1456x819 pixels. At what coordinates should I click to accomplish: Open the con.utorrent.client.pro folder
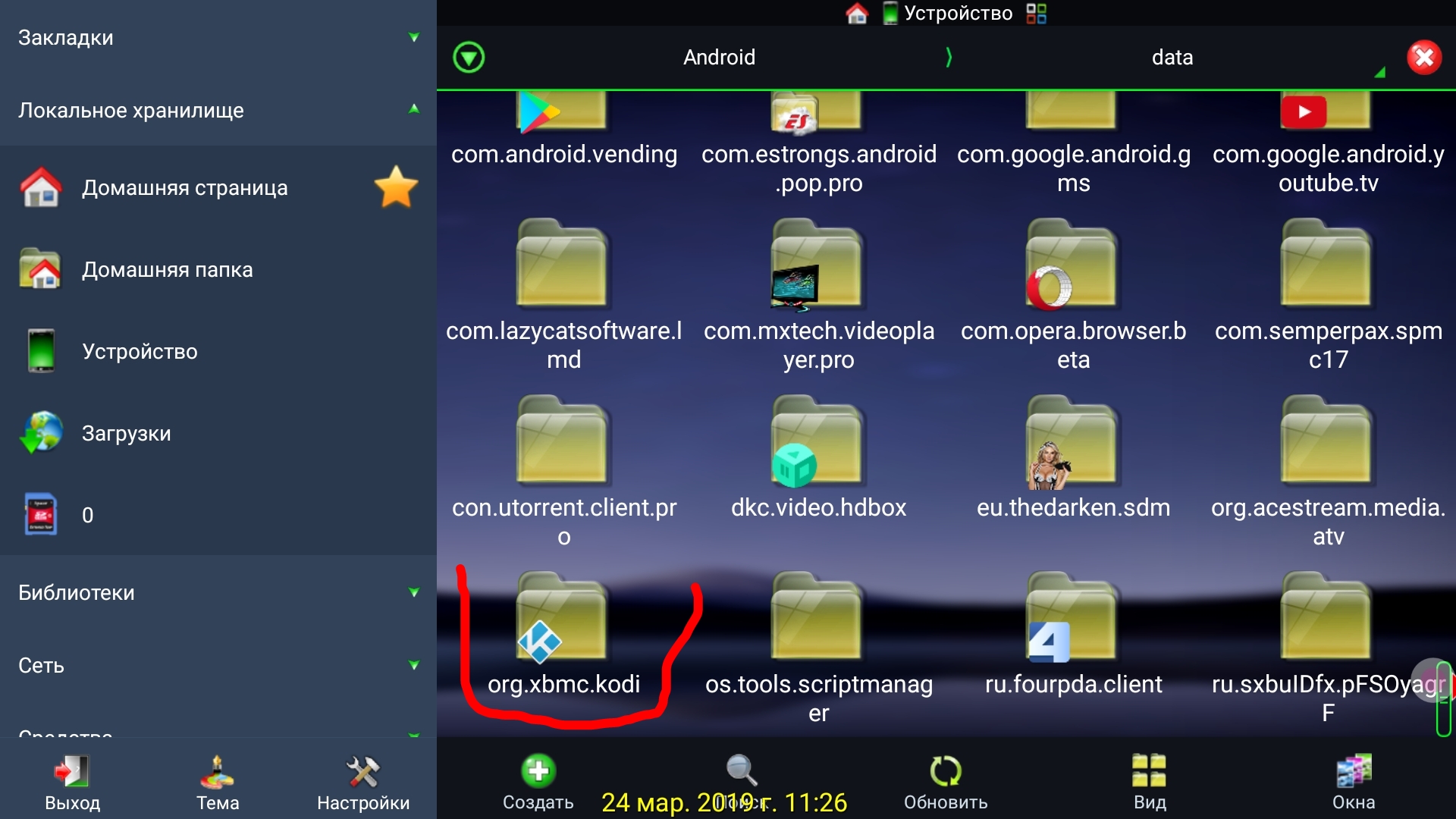coord(564,472)
